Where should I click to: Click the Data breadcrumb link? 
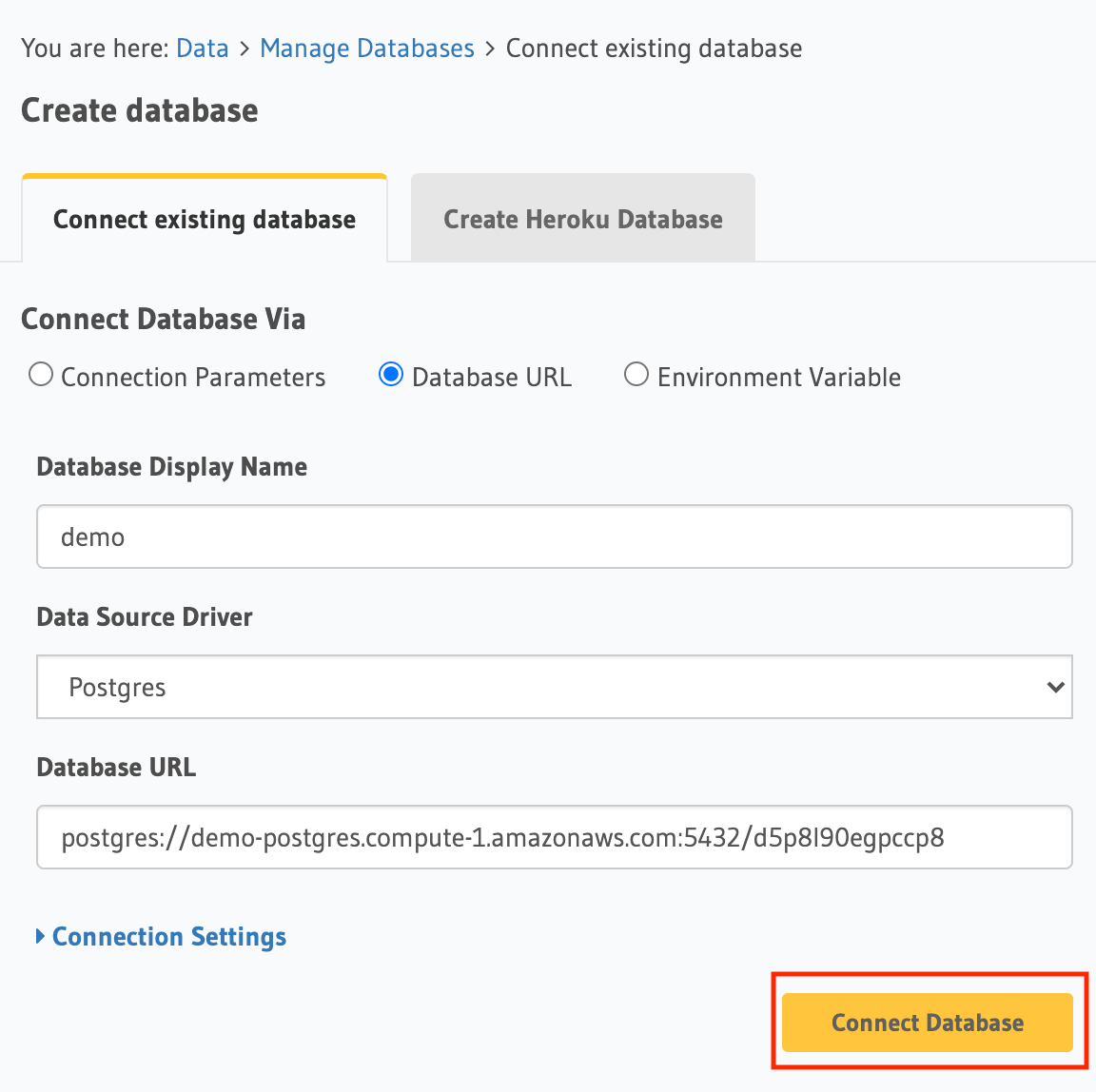pos(203,49)
